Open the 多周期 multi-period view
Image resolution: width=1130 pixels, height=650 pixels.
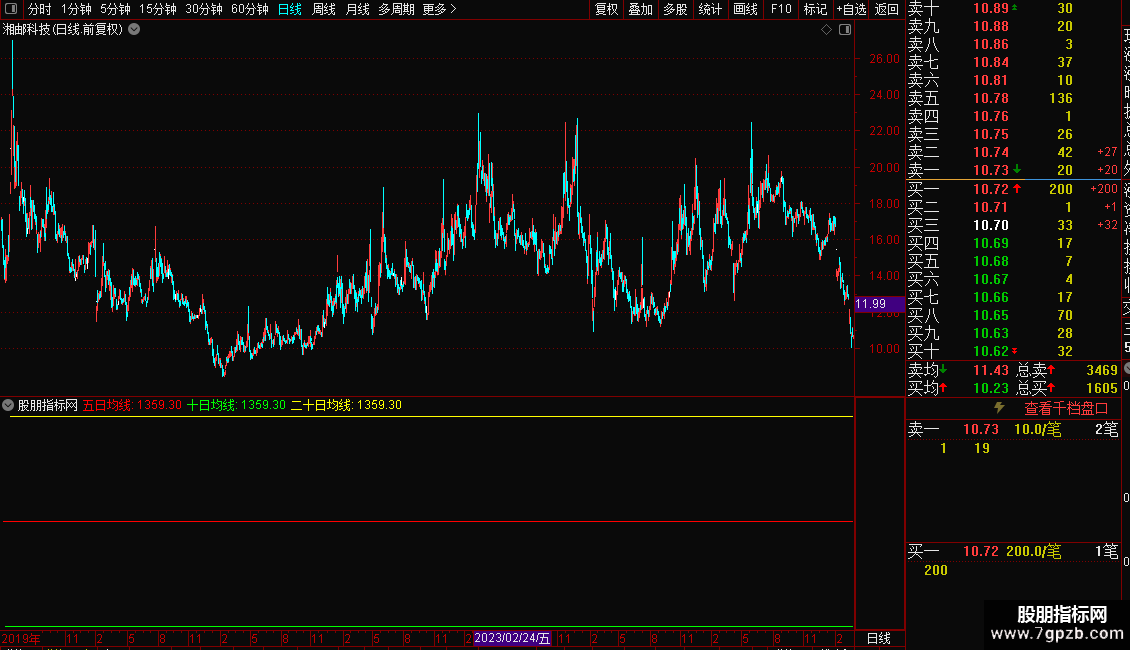tap(396, 9)
